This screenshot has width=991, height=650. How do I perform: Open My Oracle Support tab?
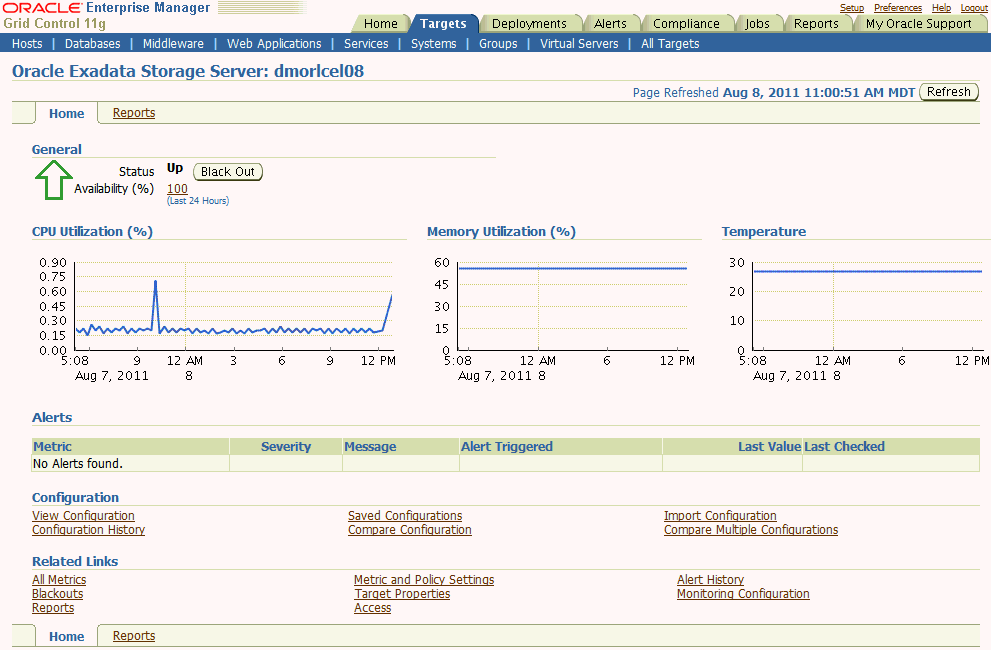(918, 23)
